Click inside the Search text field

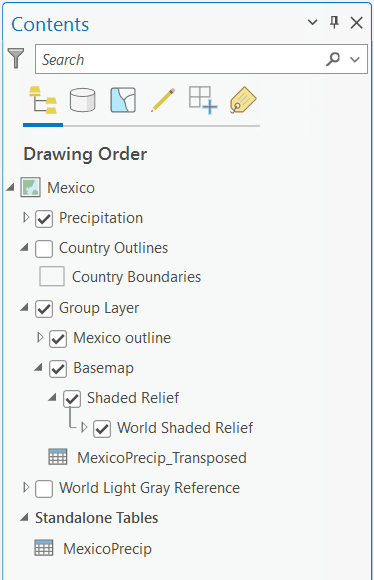tap(180, 59)
